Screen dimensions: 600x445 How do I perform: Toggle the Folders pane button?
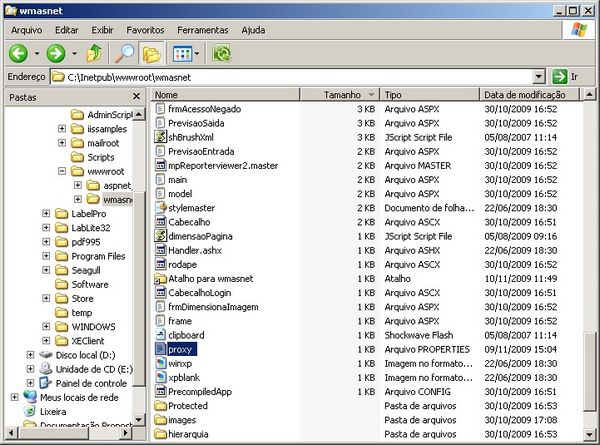[152, 53]
